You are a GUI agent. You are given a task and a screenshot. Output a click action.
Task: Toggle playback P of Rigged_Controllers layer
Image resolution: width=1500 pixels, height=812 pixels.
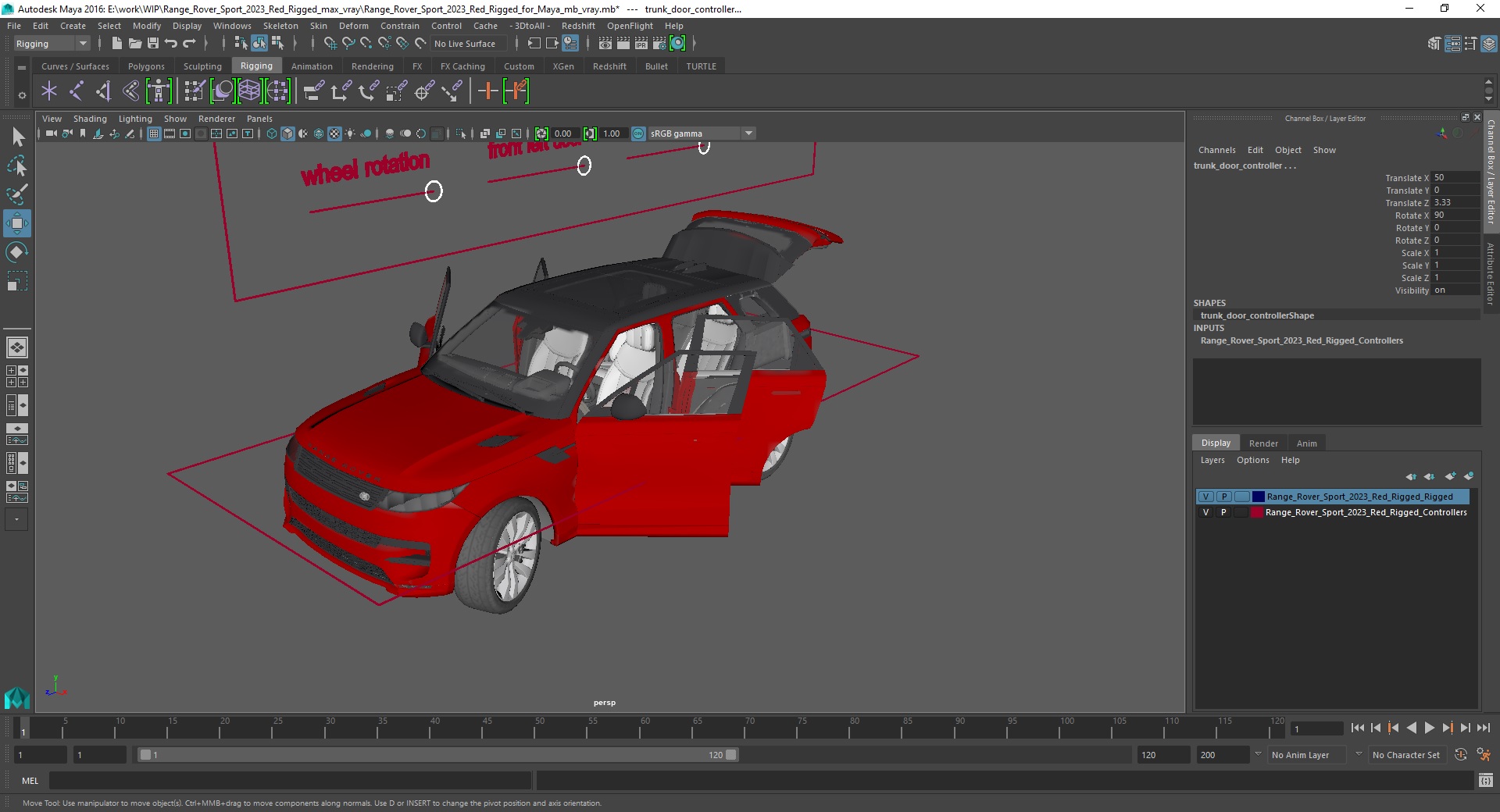[1224, 512]
